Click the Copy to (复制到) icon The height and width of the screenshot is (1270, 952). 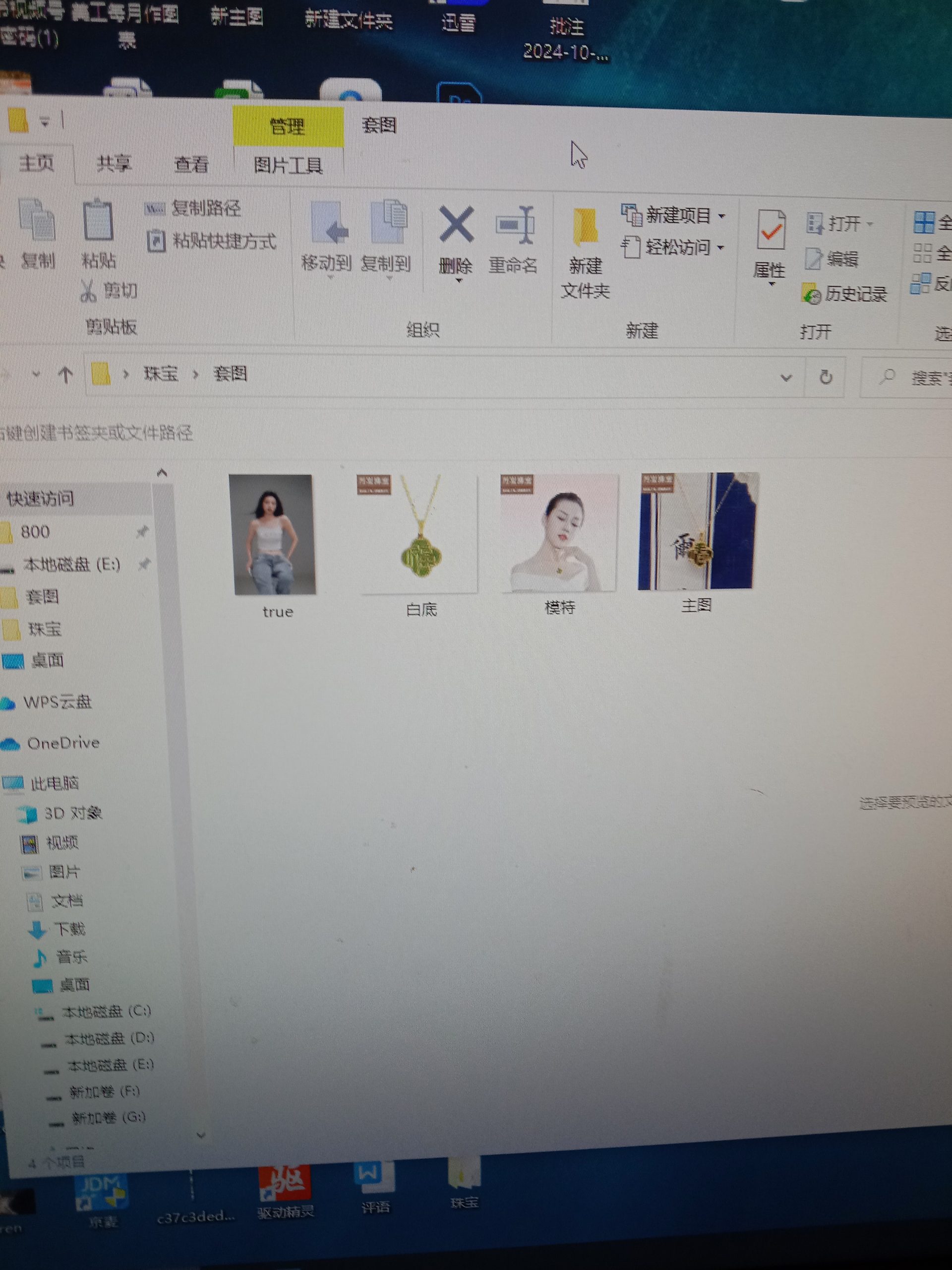388,224
